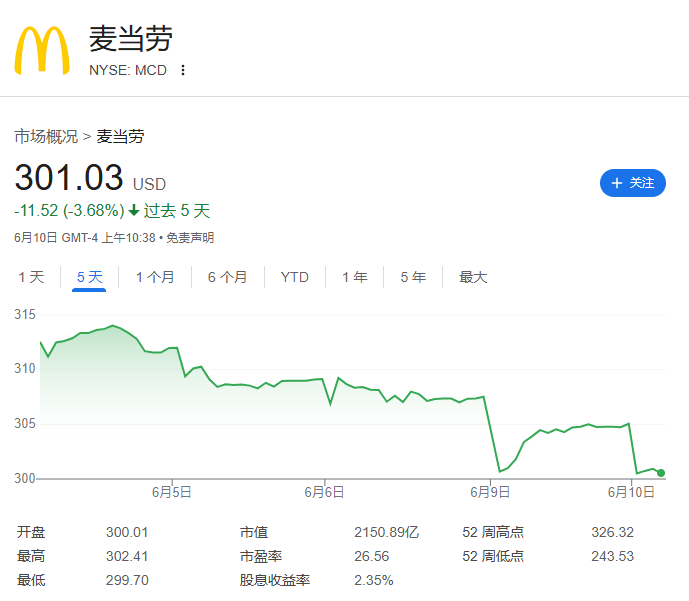
Task: Click the 开盘 label
Action: click(x=31, y=532)
